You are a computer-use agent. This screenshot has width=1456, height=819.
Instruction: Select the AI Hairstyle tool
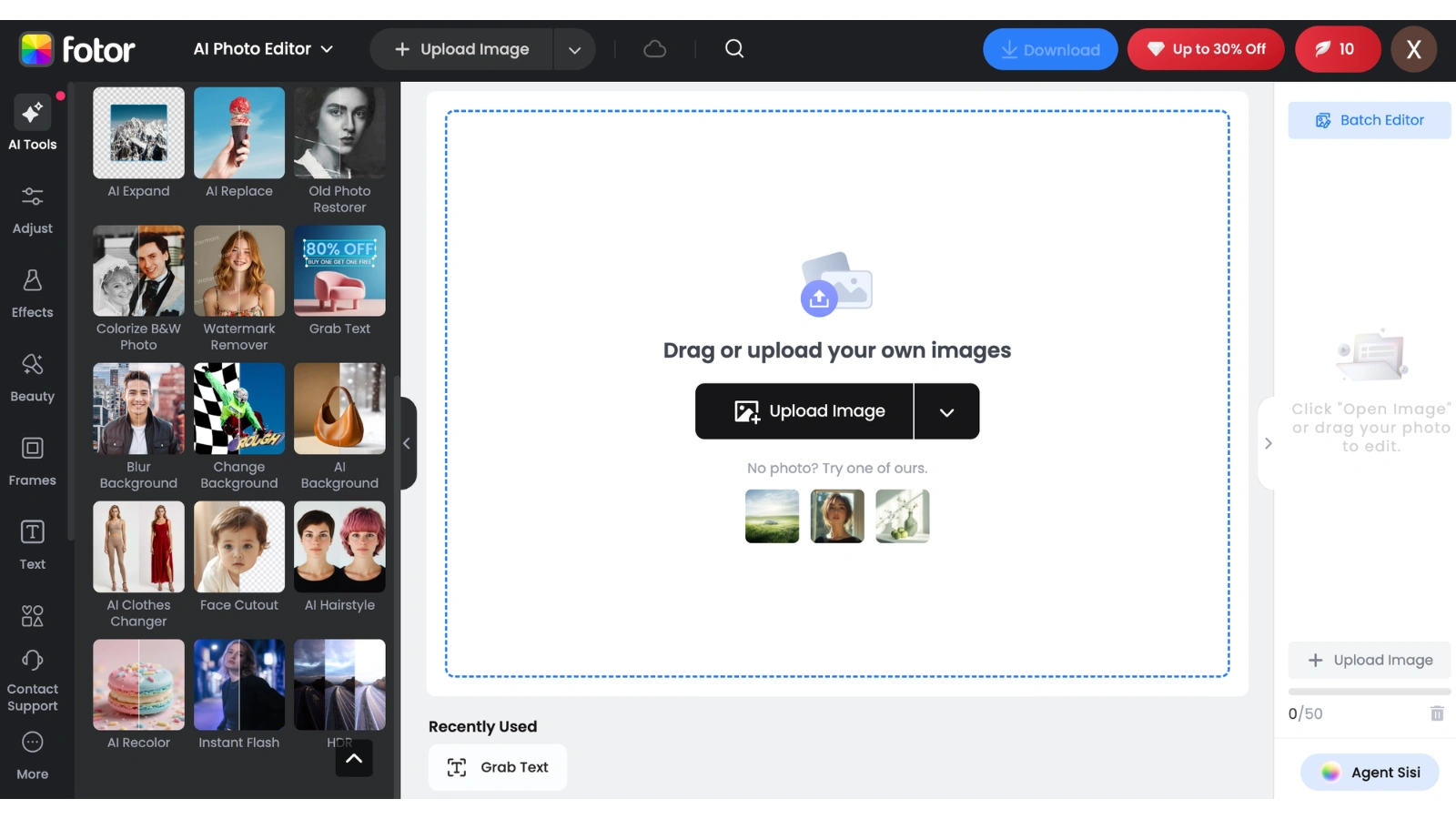(339, 557)
